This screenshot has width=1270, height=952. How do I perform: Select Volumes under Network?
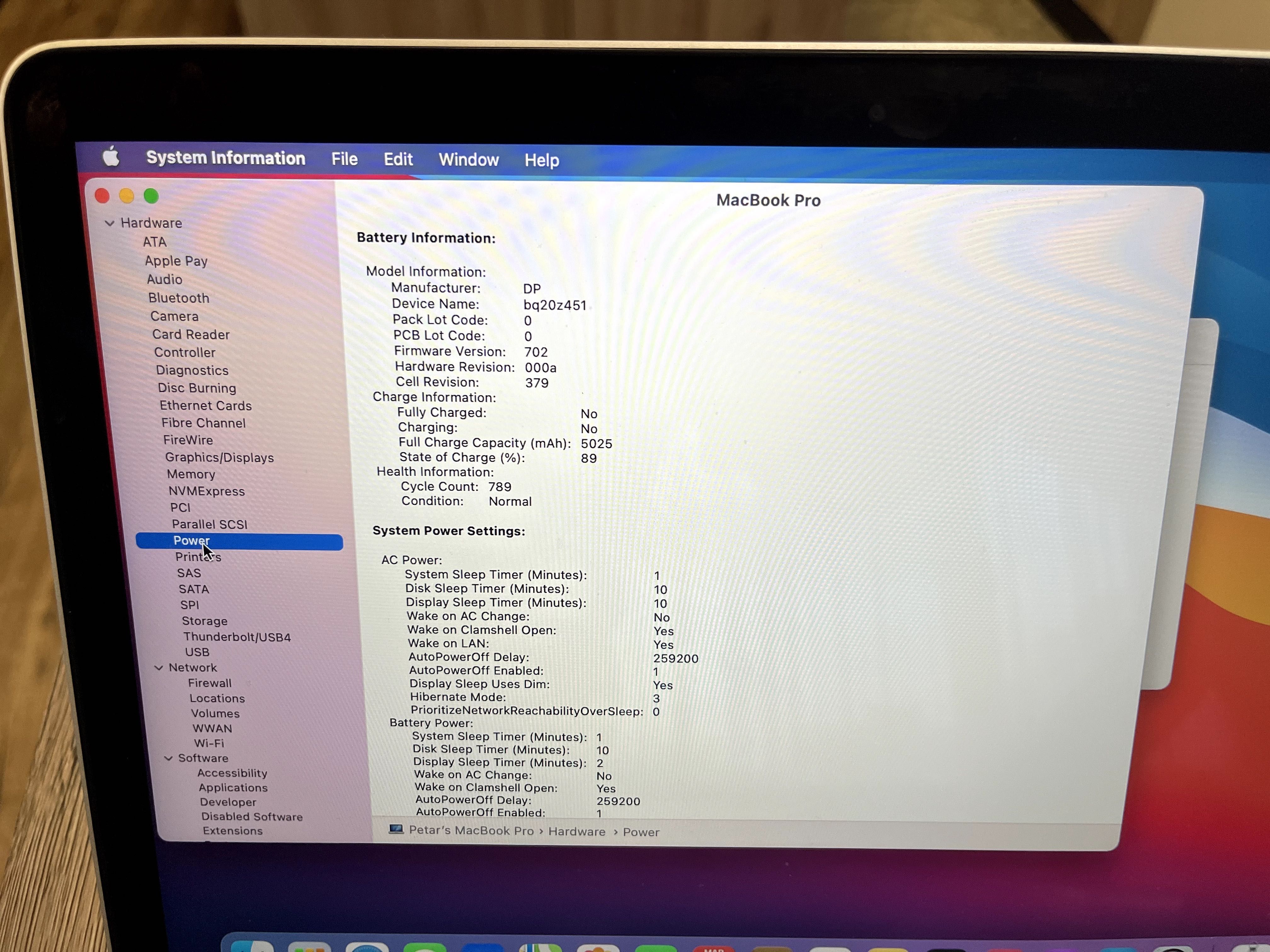coord(215,713)
